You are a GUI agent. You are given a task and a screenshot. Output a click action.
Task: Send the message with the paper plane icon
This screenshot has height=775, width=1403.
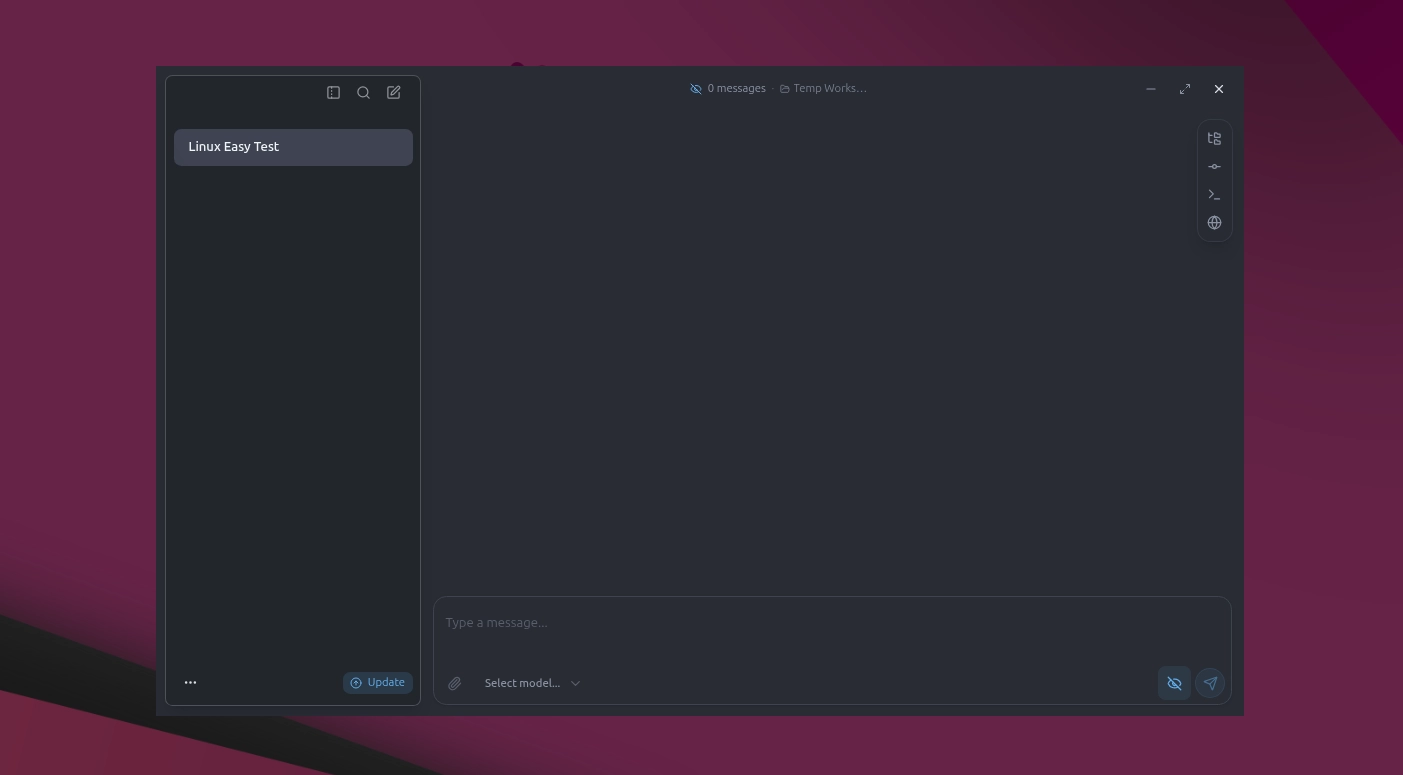1210,683
